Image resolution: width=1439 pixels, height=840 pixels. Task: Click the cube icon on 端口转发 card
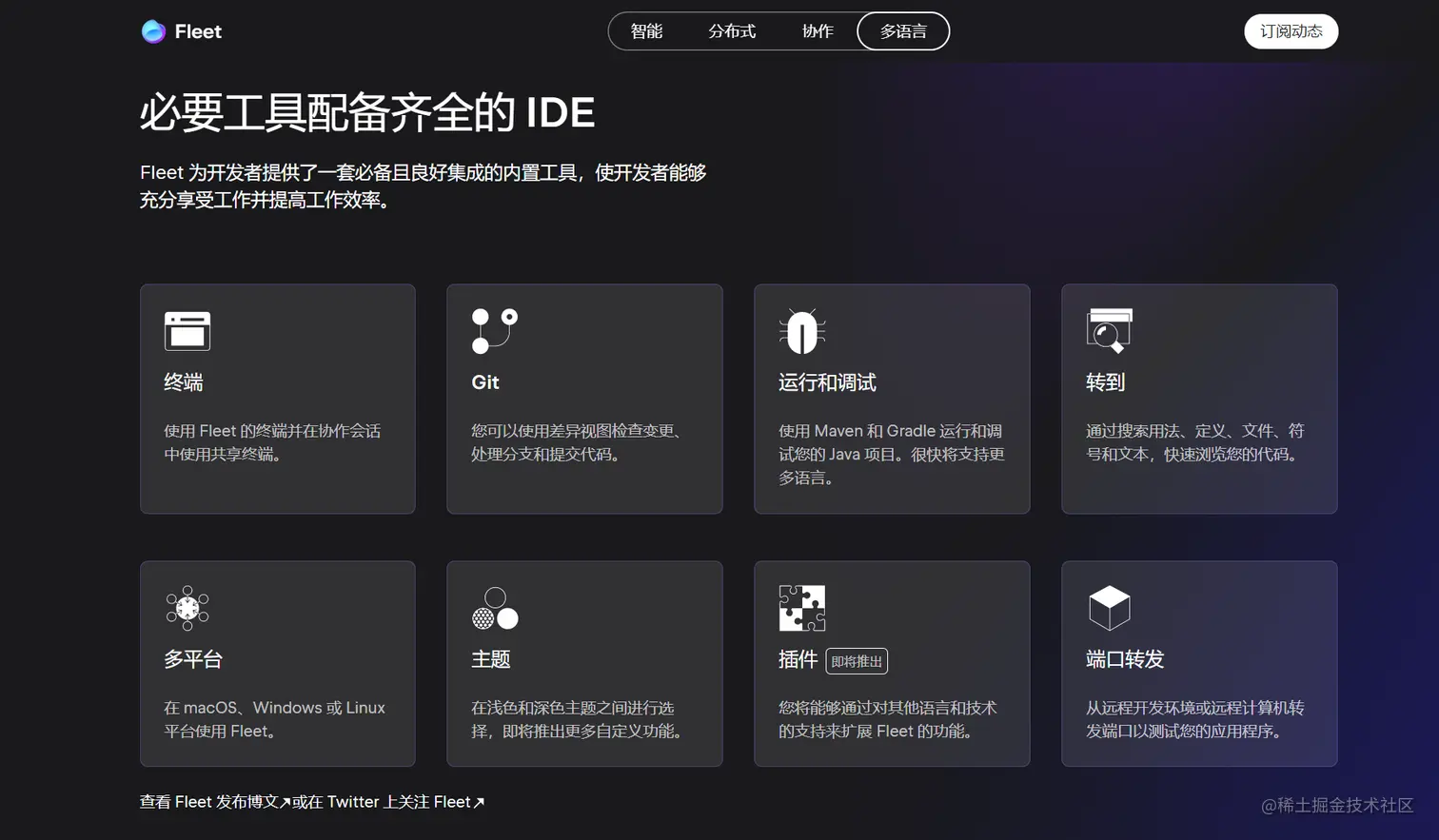(1110, 606)
